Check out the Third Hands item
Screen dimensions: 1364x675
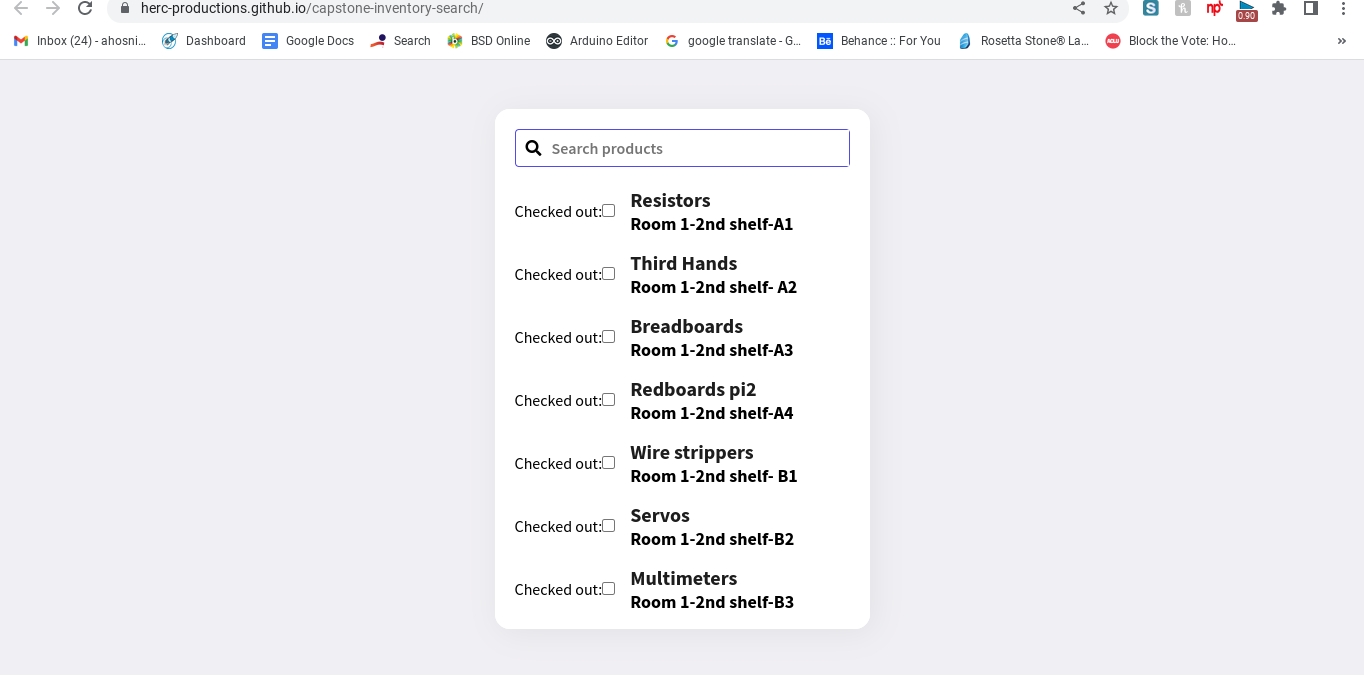click(608, 274)
